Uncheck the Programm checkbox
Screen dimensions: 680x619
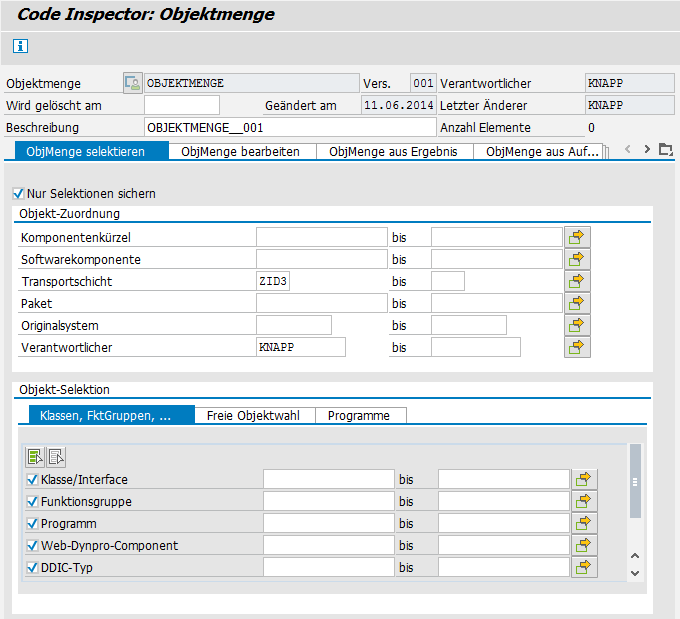pos(32,524)
